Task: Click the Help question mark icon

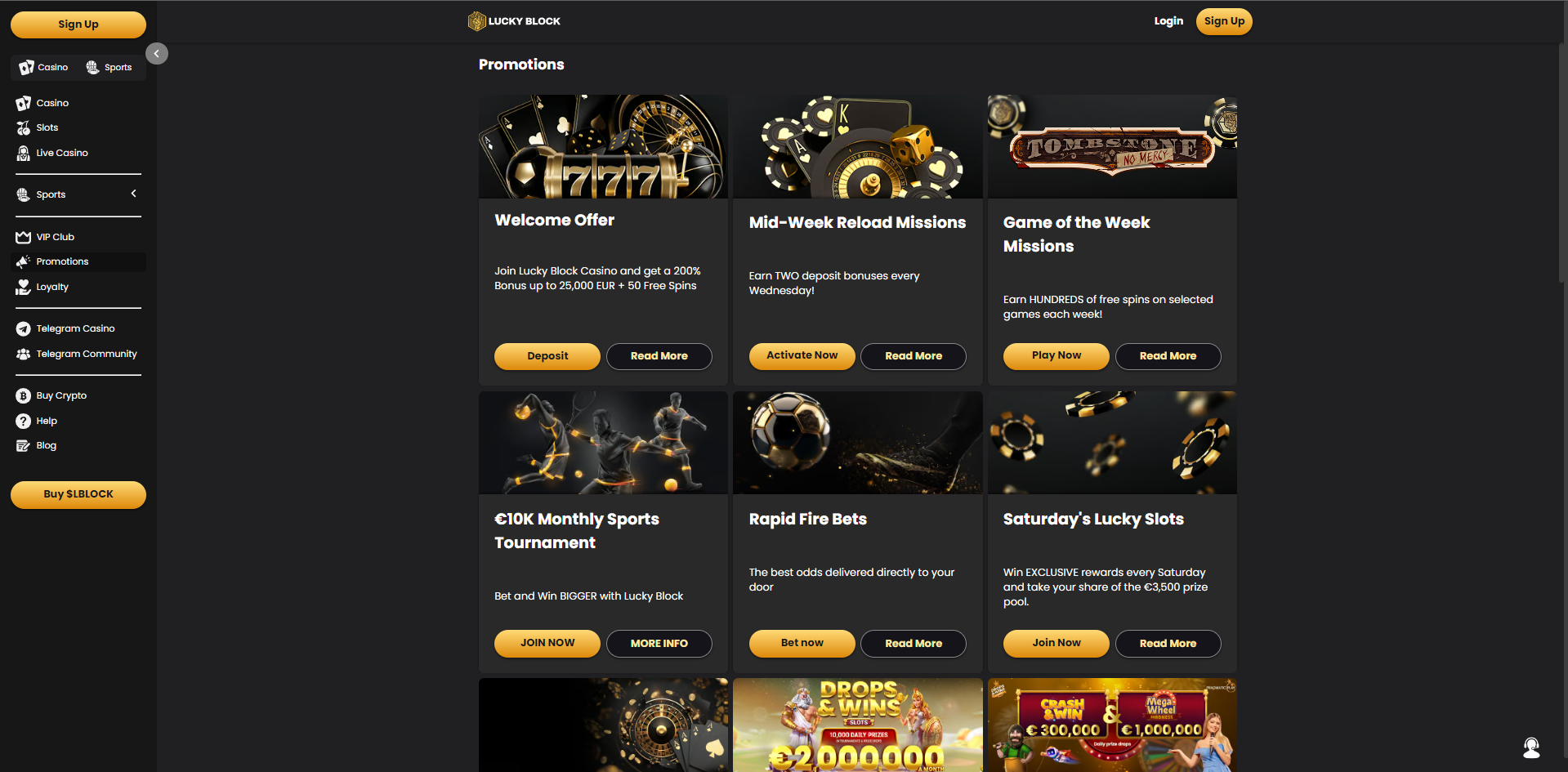Action: coord(23,421)
